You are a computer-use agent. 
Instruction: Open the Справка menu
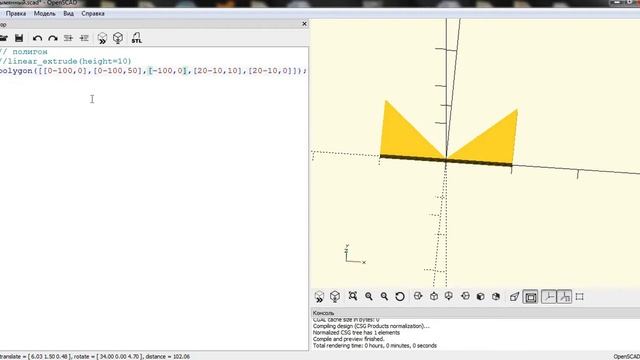(x=93, y=13)
